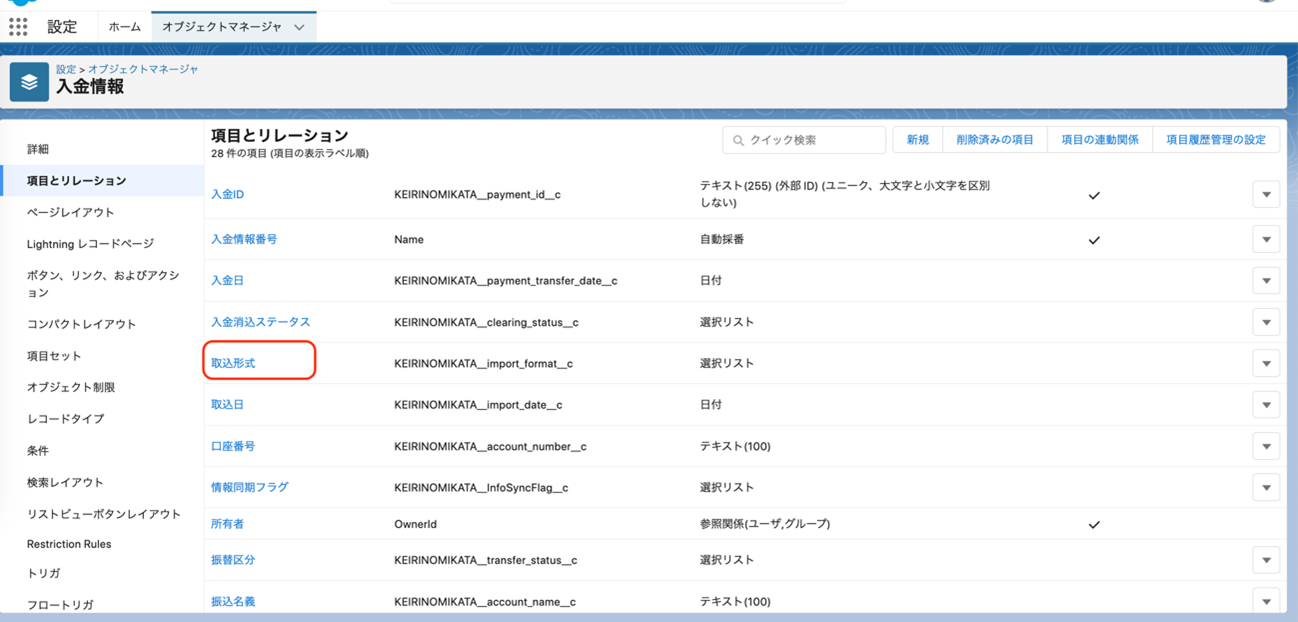
Task: Click the 入金情報 object layers icon
Action: click(x=29, y=82)
